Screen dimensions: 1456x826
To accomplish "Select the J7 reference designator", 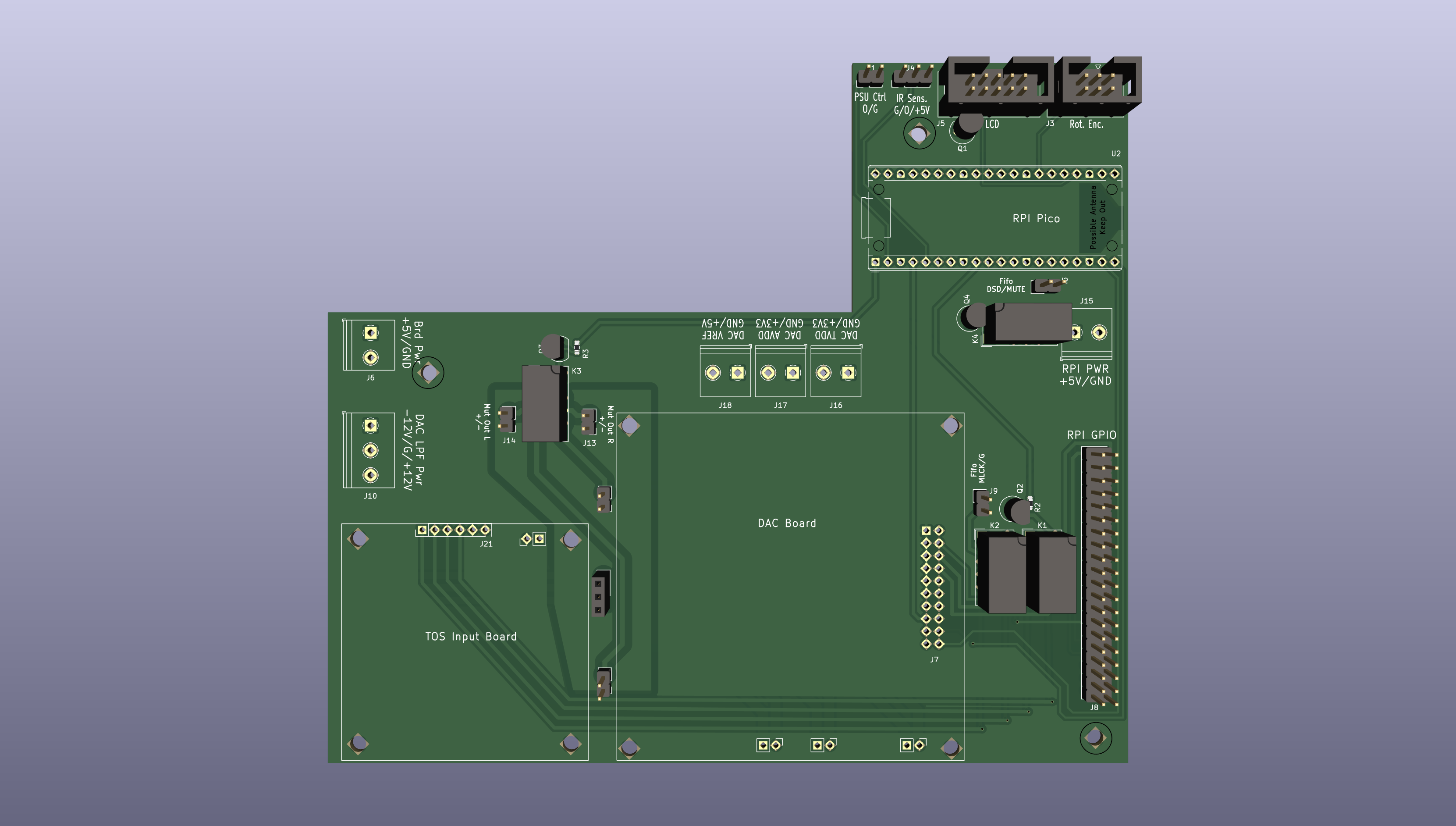I will click(x=934, y=660).
